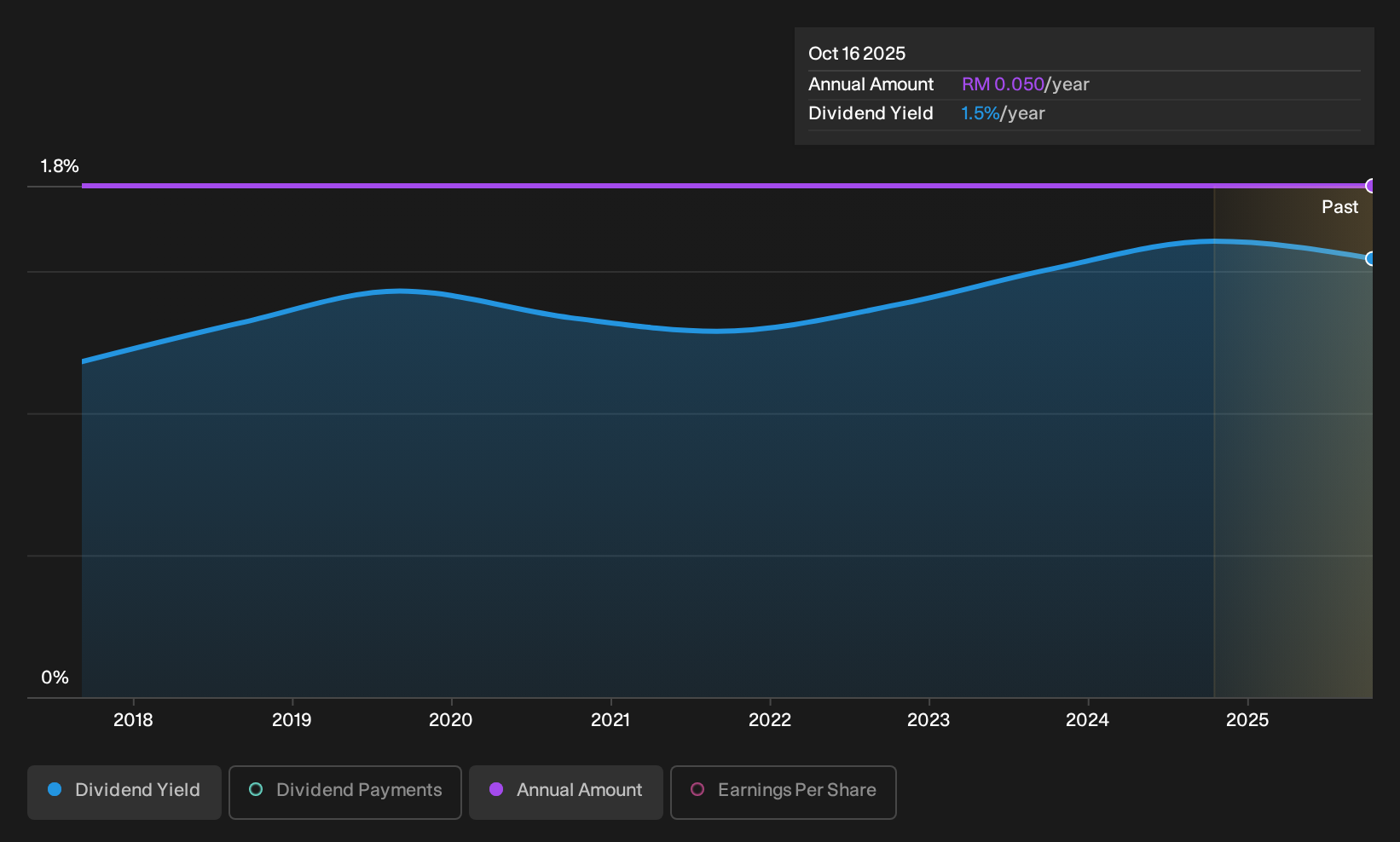Screen dimensions: 1400x842
Task: Show the Earnings Per Share series
Action: click(784, 793)
